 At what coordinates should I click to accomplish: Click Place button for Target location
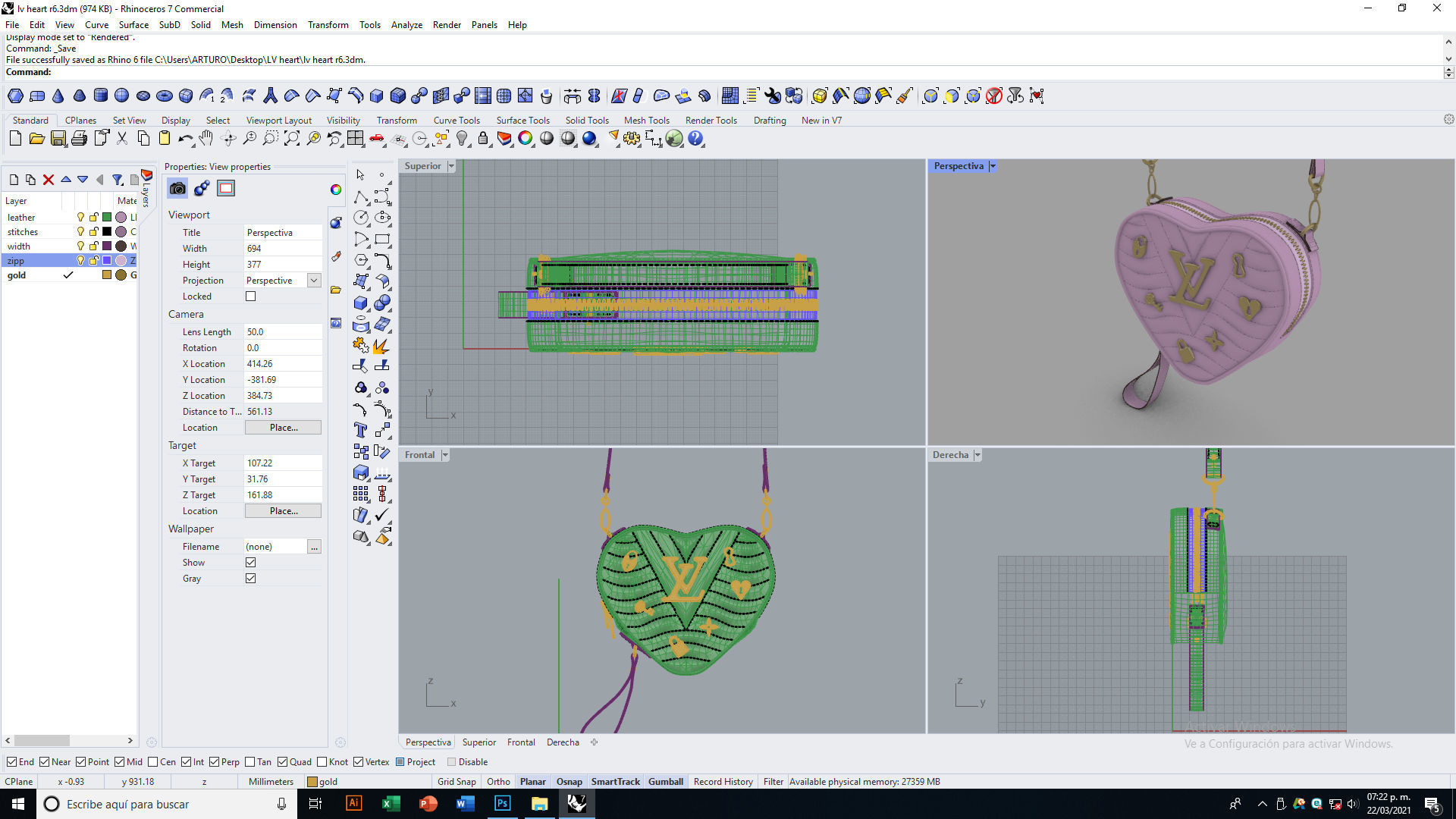click(x=283, y=511)
